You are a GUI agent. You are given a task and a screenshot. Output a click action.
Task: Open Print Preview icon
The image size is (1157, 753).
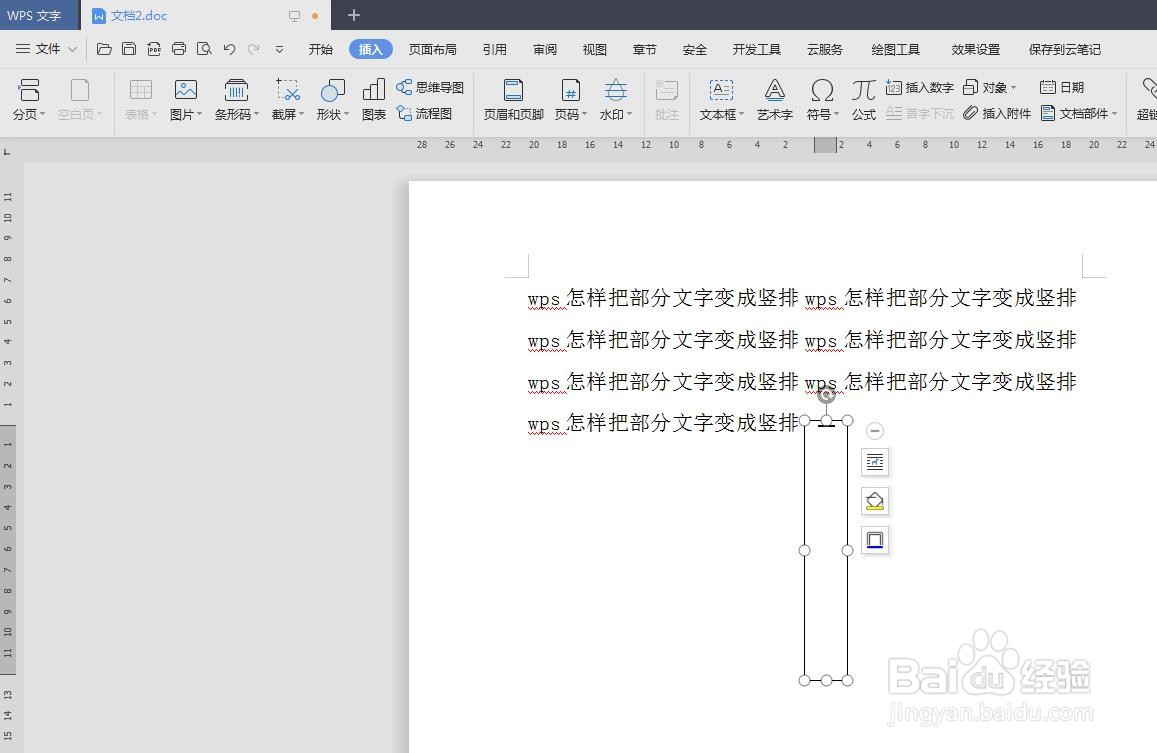[x=204, y=49]
